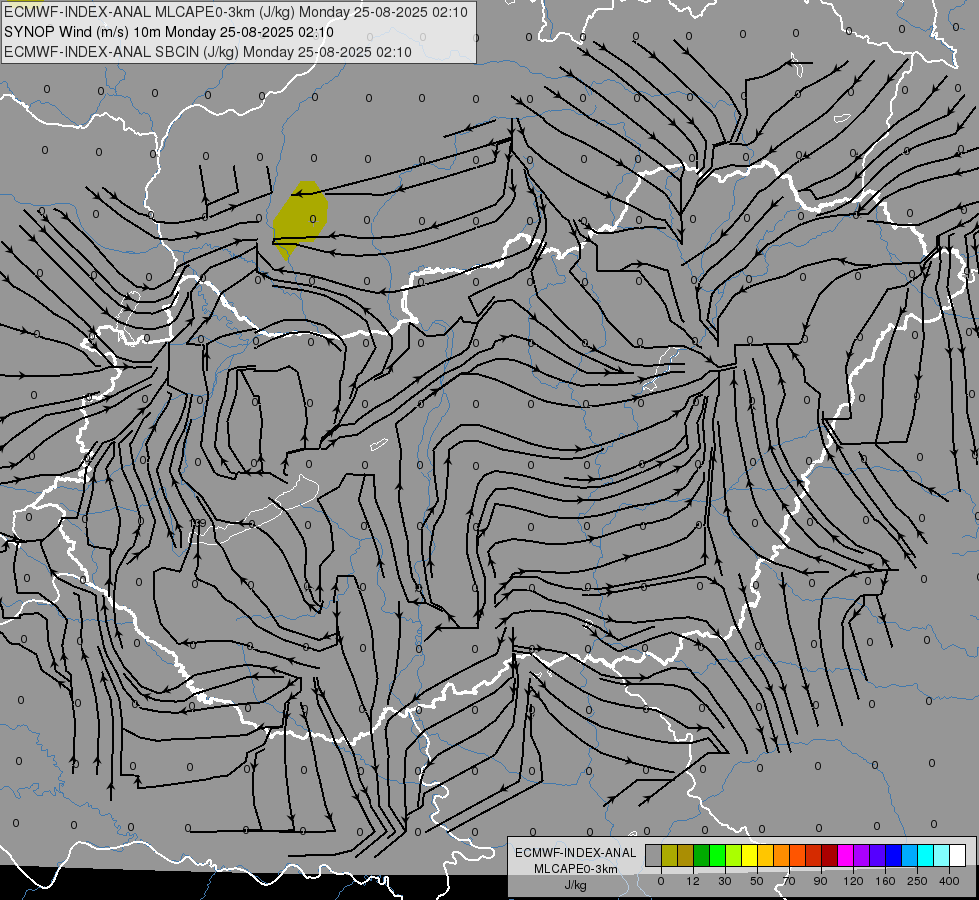Viewport: 979px width, 900px height.
Task: Click the legend value 160
Action: pos(885,881)
